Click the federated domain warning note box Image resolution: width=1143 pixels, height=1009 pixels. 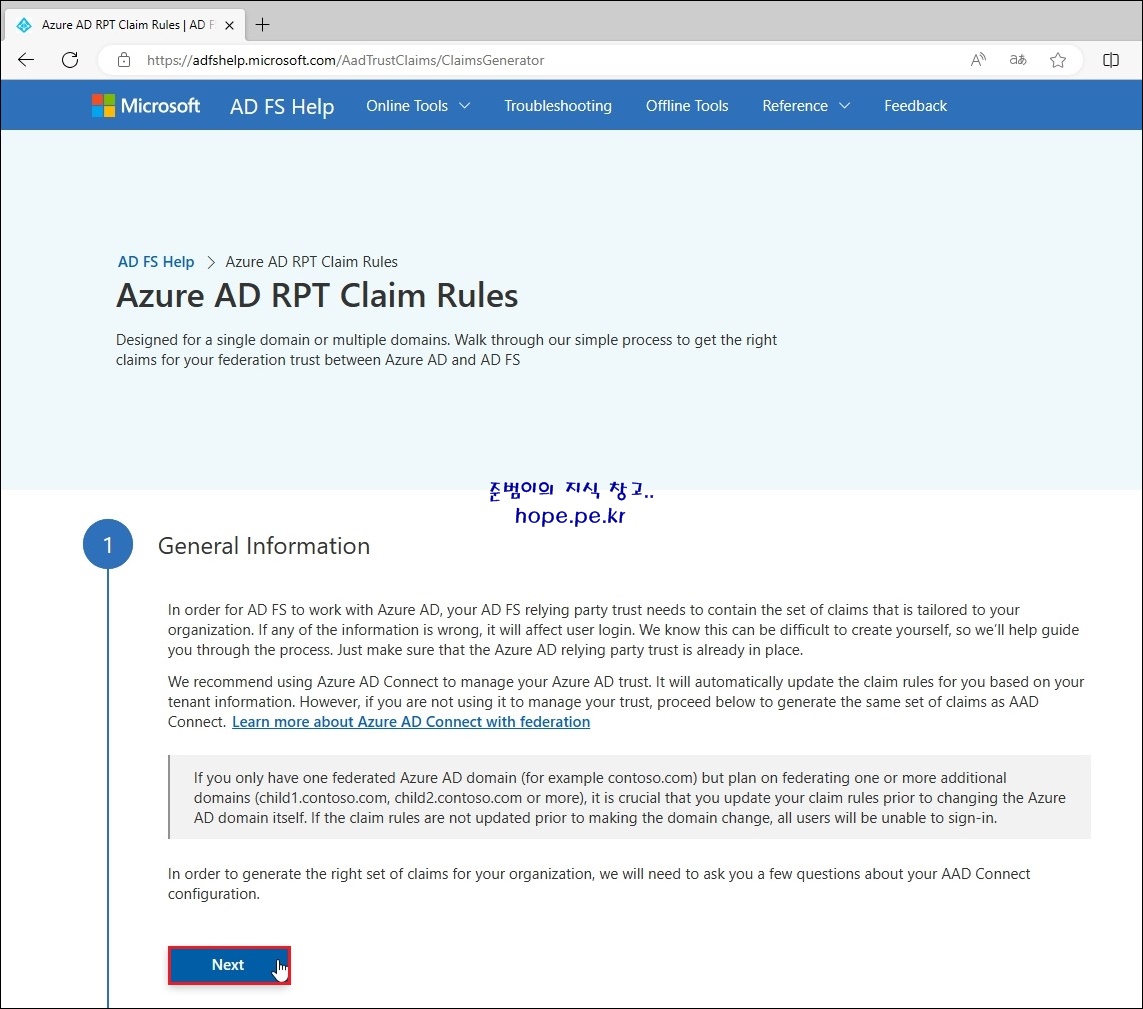[x=629, y=798]
